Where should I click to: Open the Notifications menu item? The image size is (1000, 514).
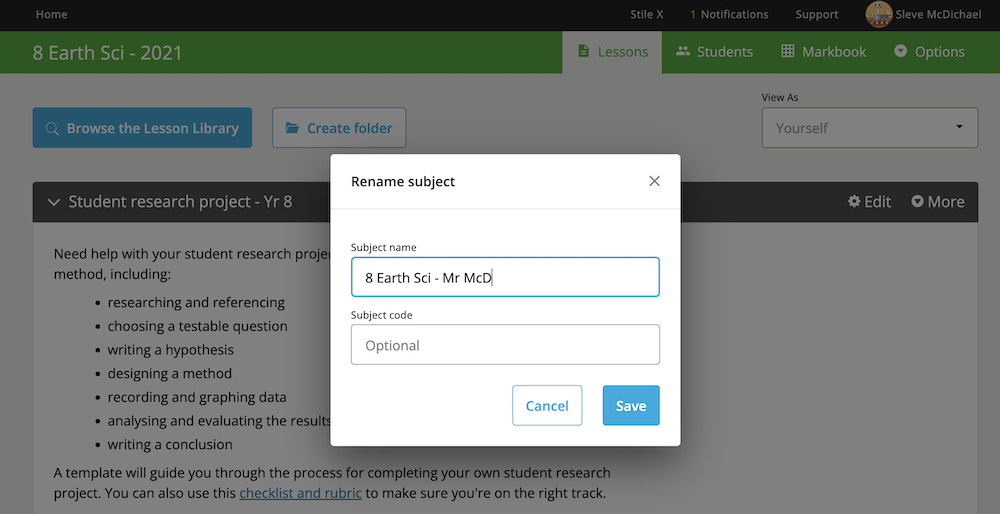tap(729, 14)
